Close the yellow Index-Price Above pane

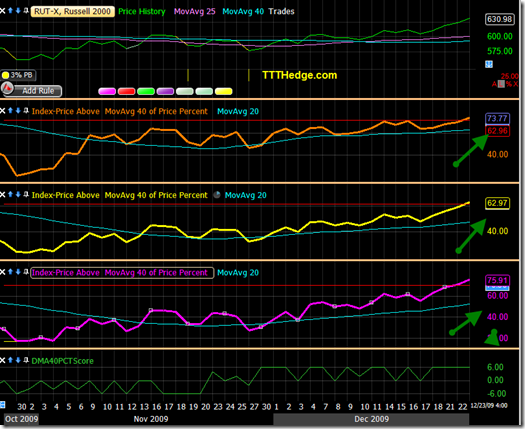[2, 195]
